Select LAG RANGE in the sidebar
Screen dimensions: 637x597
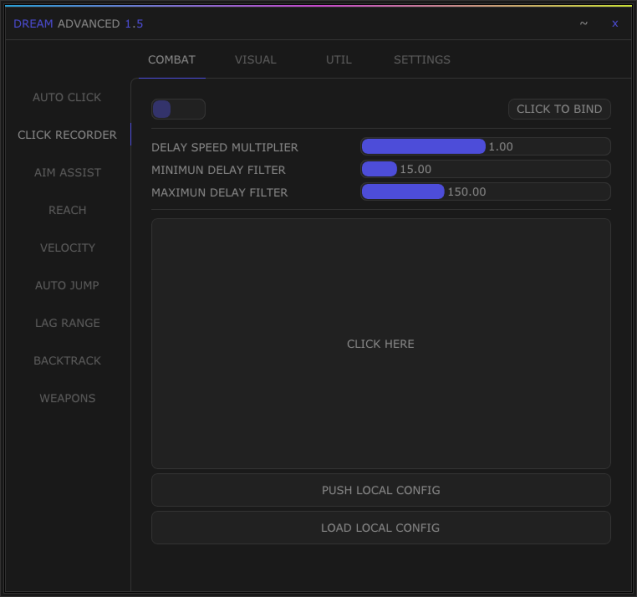pyautogui.click(x=67, y=324)
